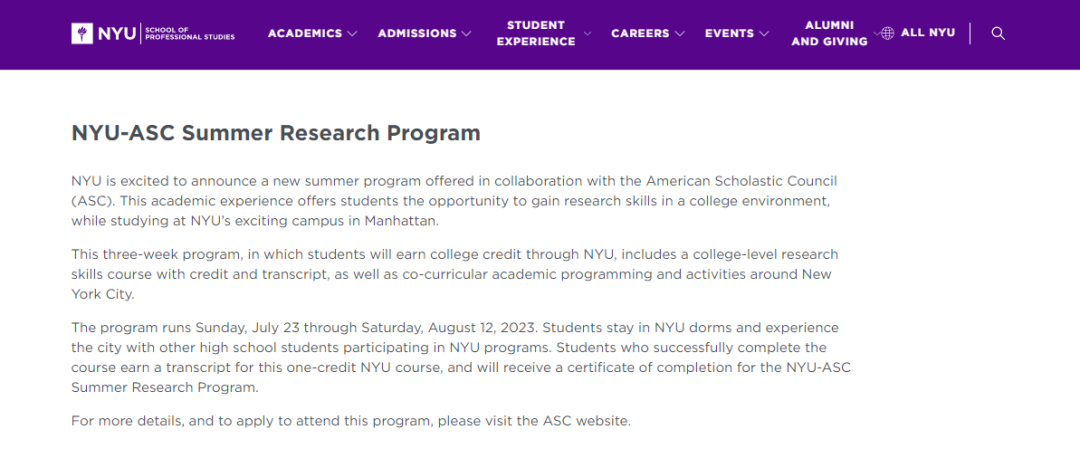Click the NYU-ASC Summer Research Program heading

(276, 133)
